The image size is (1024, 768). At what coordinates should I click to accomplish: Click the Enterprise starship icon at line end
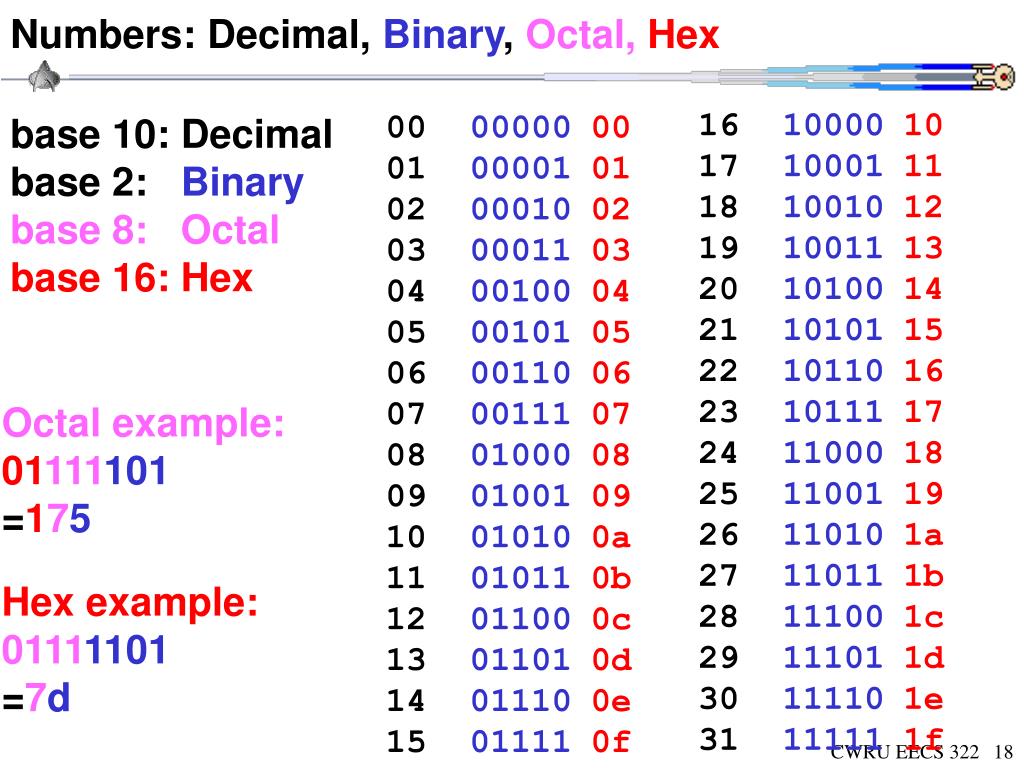[x=994, y=76]
